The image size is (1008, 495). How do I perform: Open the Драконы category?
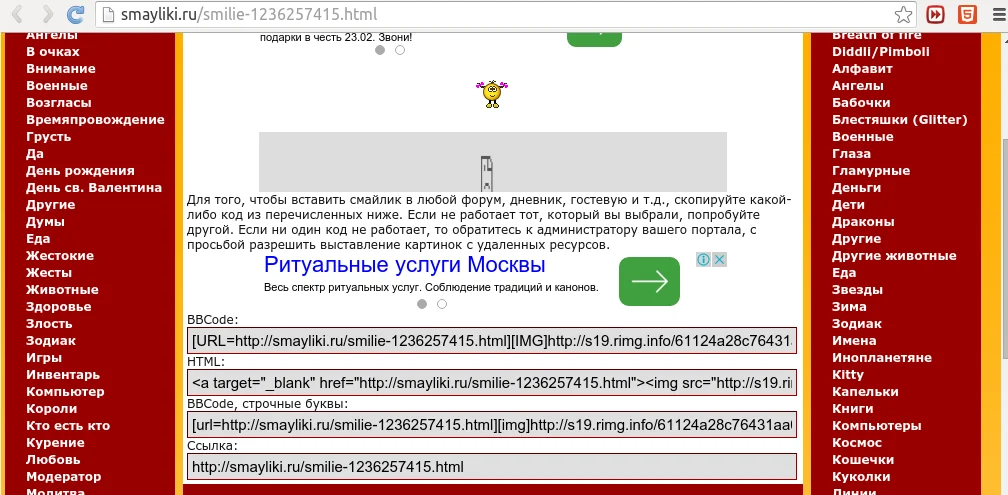click(x=863, y=222)
